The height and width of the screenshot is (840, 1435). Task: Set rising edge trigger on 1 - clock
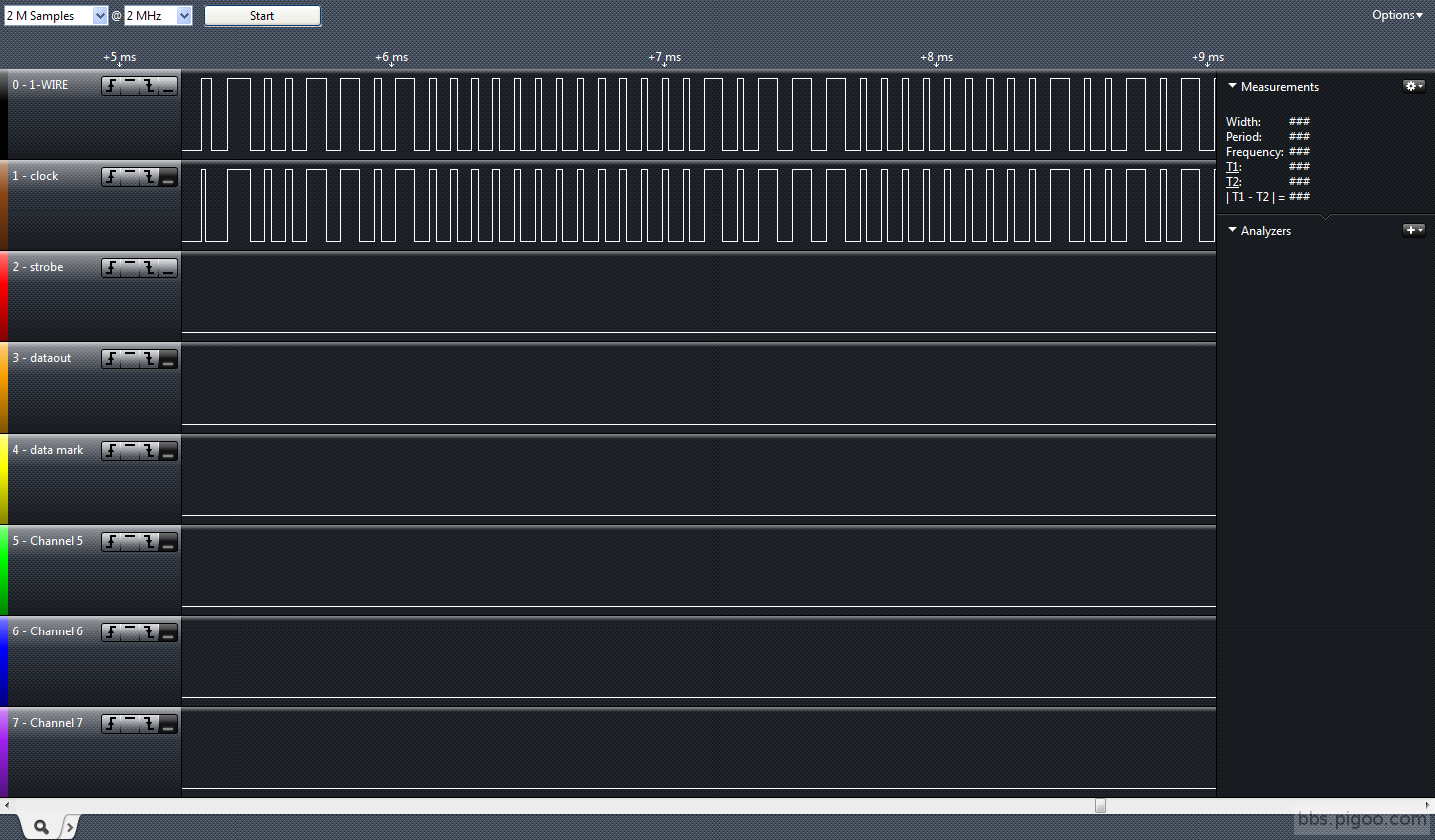pyautogui.click(x=111, y=177)
